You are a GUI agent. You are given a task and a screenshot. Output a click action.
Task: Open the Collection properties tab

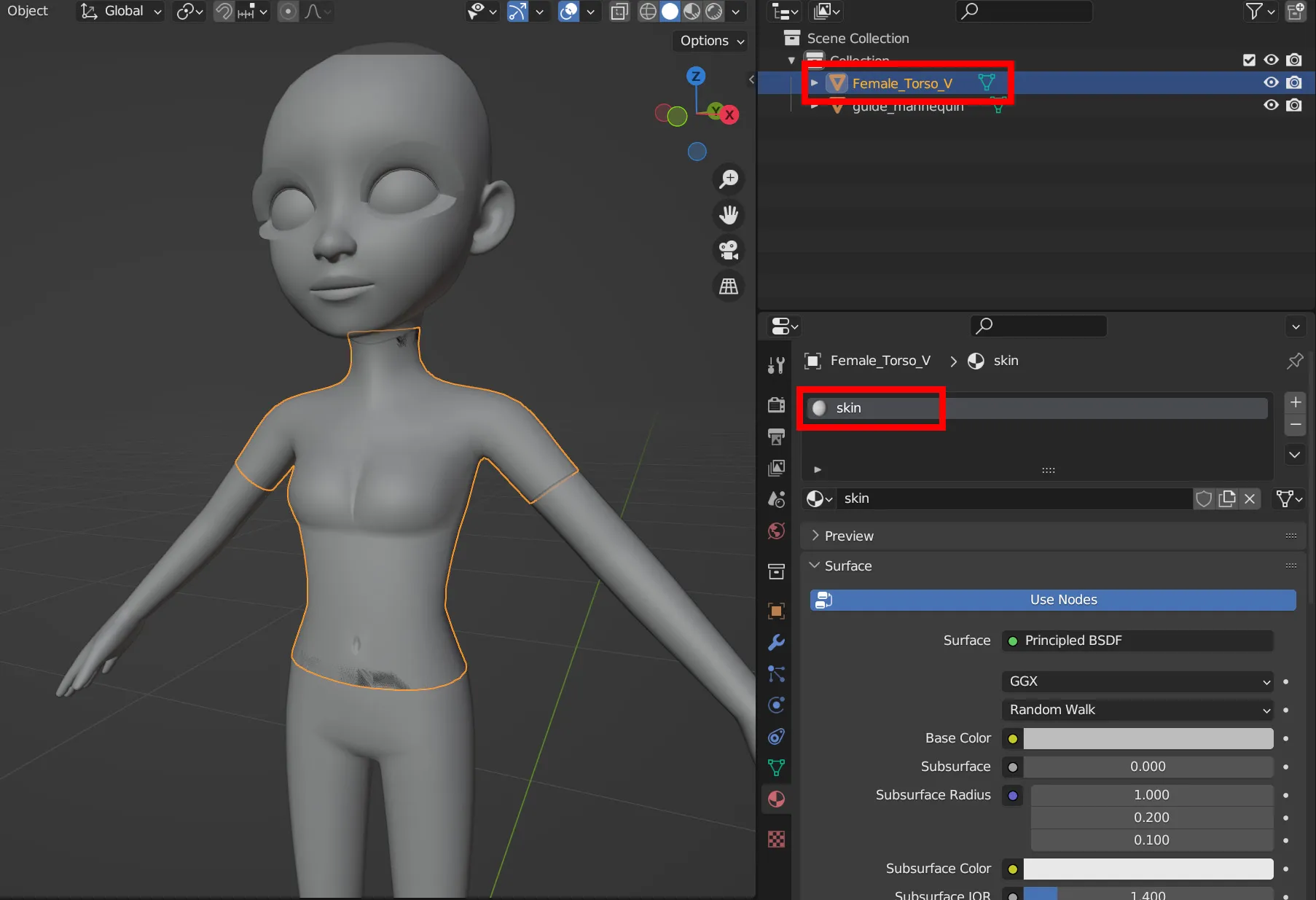[776, 571]
